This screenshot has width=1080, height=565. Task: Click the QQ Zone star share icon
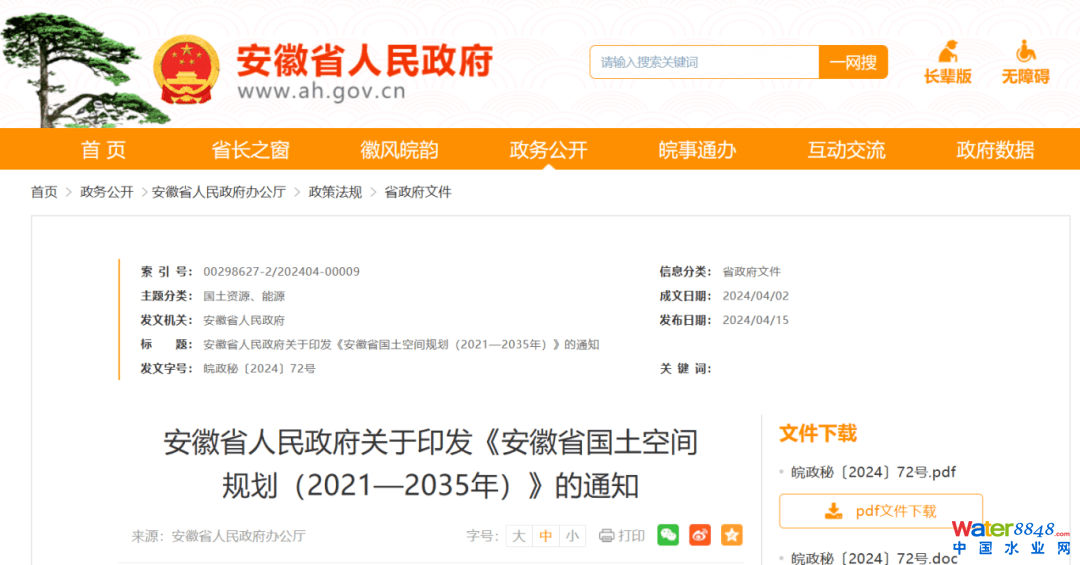click(732, 535)
